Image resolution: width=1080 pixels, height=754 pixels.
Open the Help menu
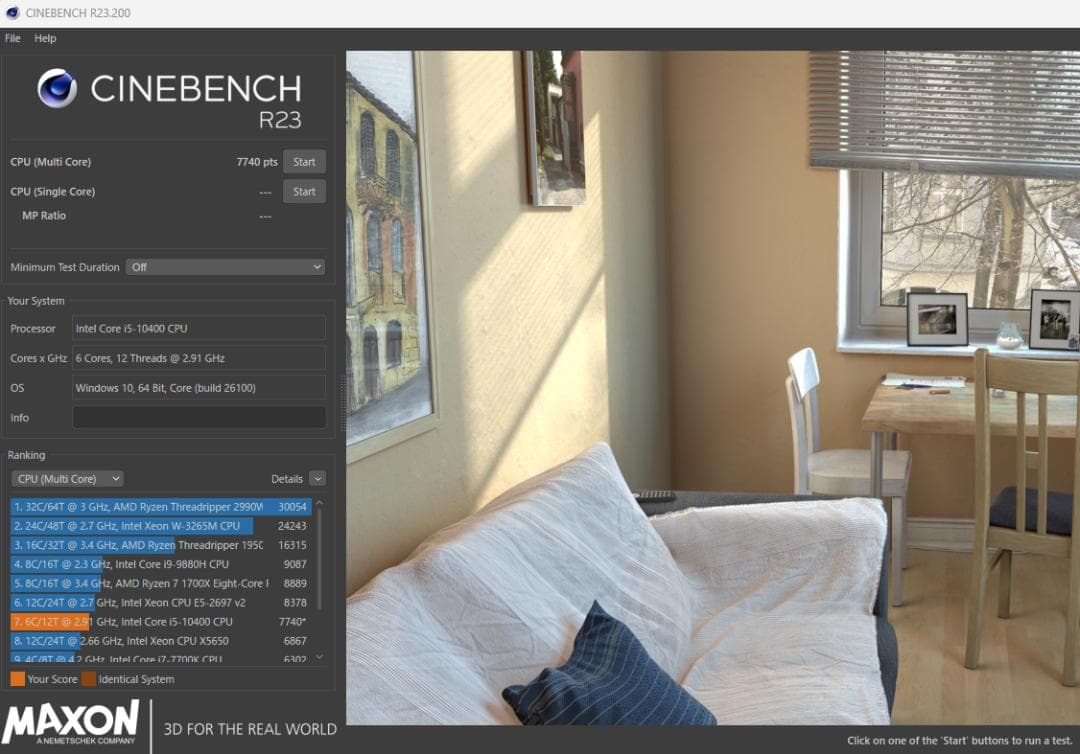point(45,39)
